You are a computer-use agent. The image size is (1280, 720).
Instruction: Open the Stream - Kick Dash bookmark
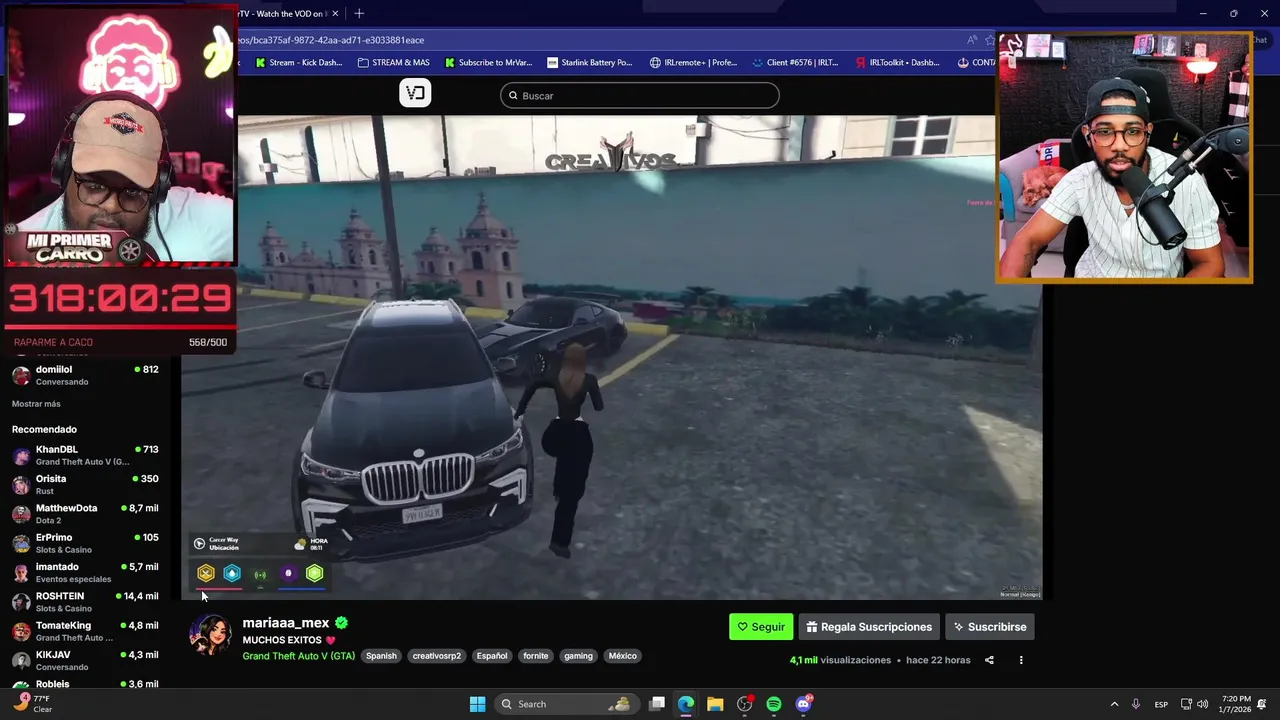pyautogui.click(x=300, y=62)
